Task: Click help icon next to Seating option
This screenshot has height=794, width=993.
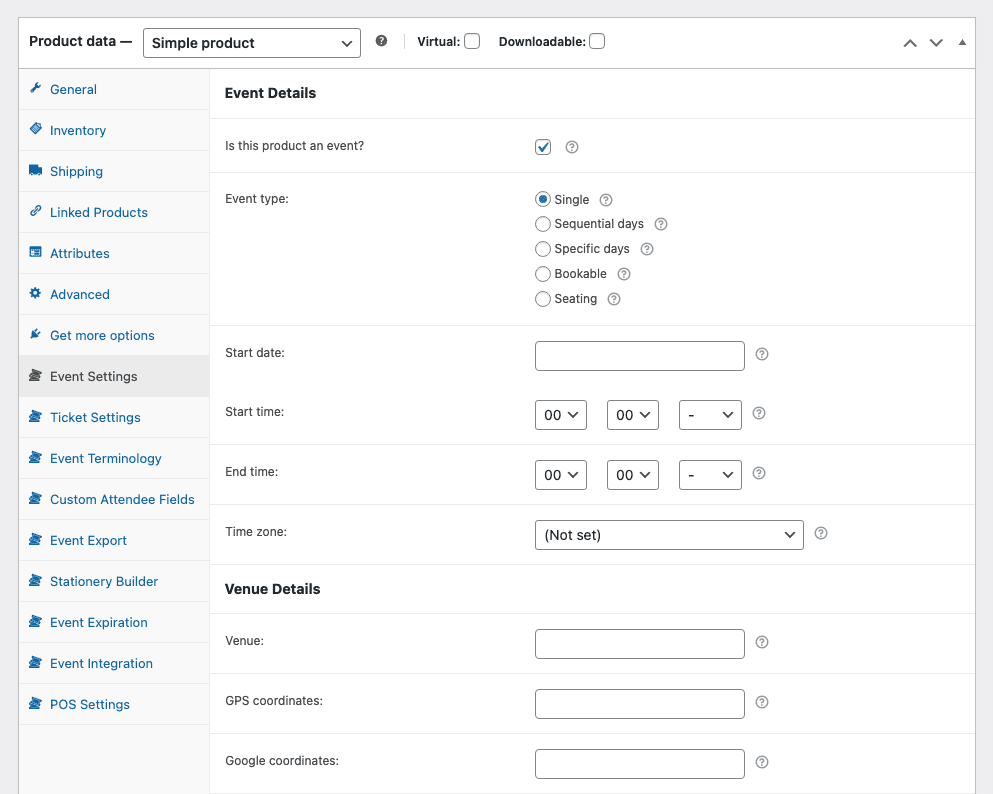Action: click(614, 299)
